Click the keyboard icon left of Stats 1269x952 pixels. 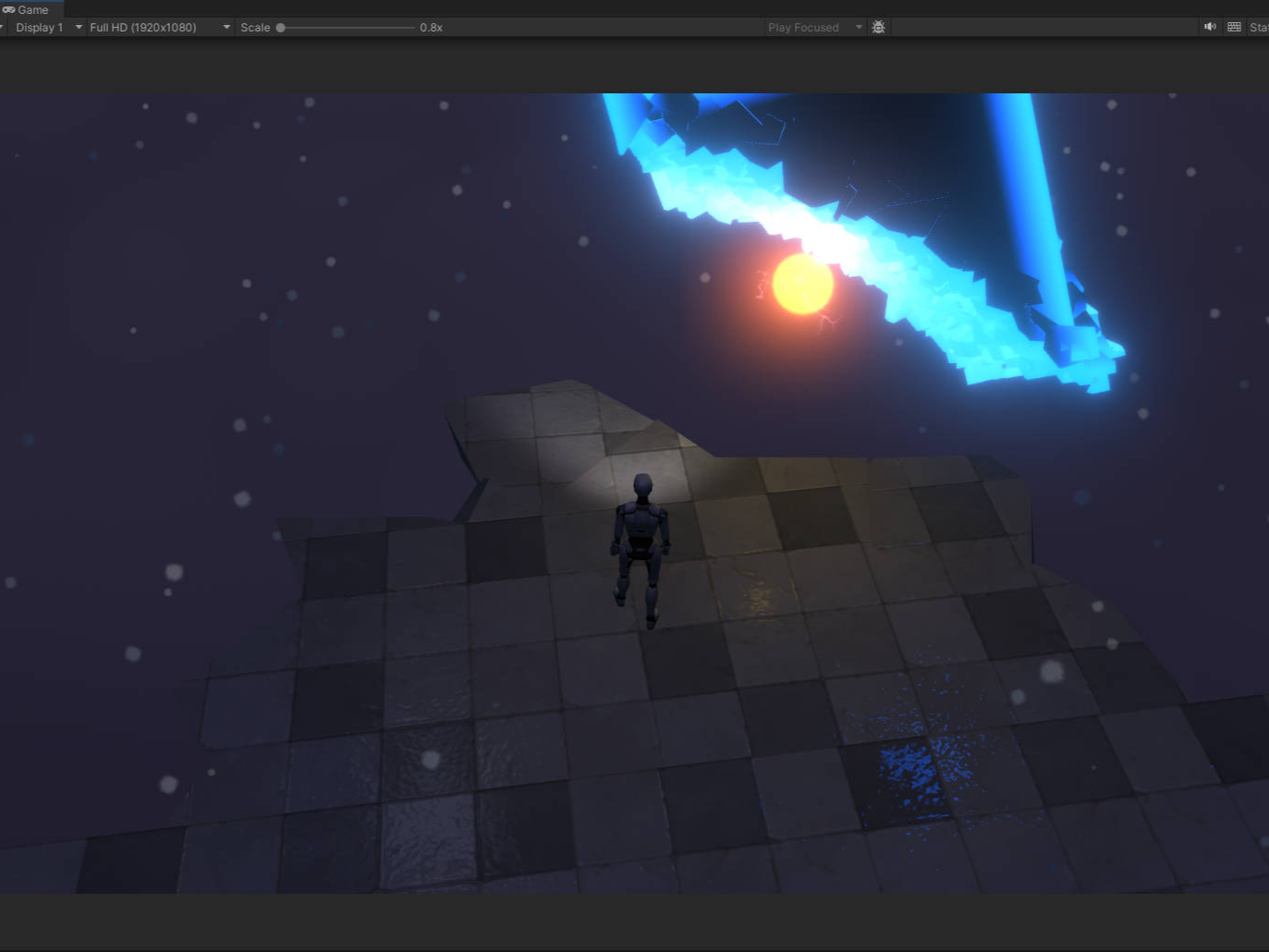point(1234,27)
